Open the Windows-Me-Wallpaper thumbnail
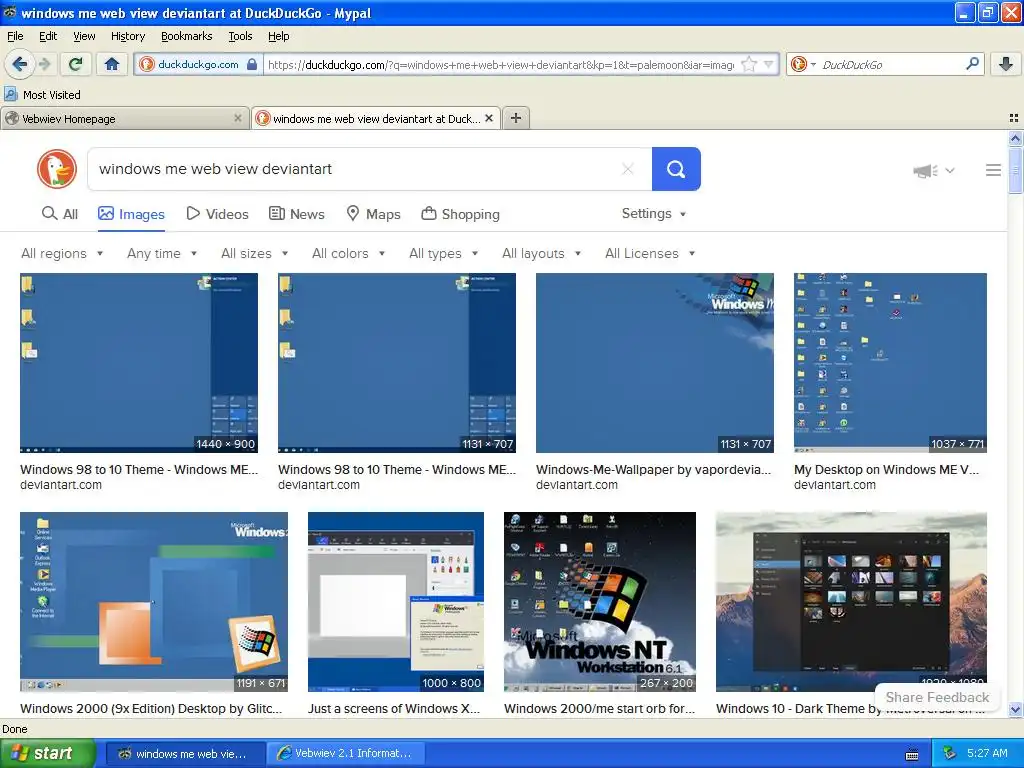 click(x=654, y=362)
